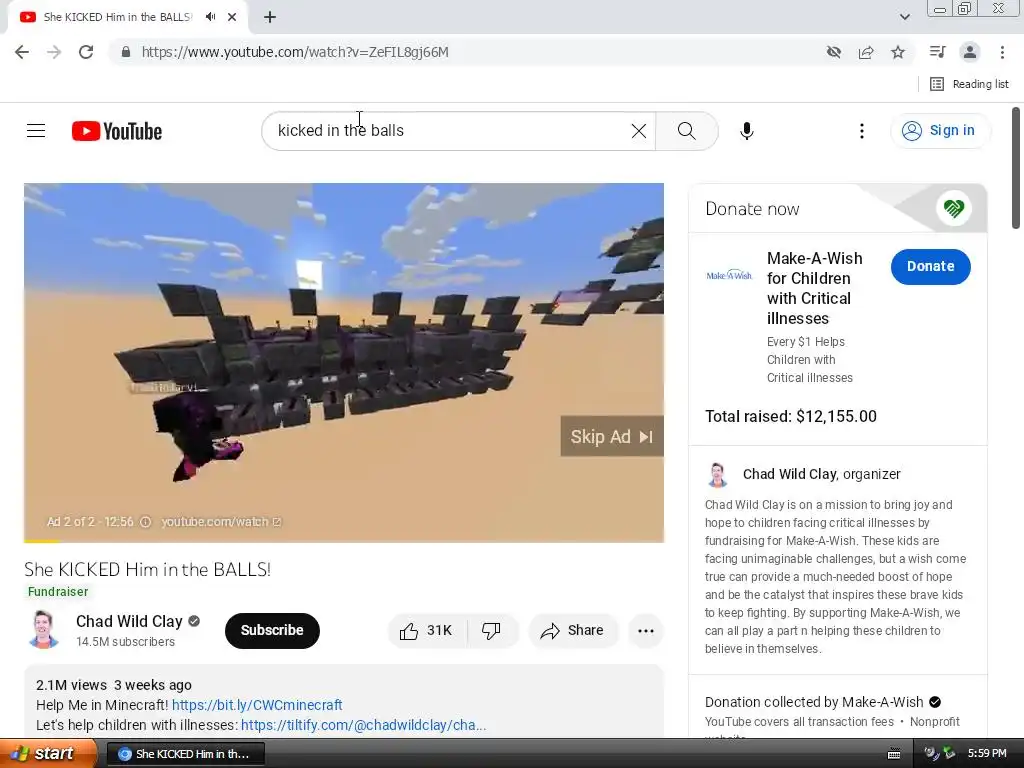Screen dimensions: 1024x768
Task: Open the Windows start menu
Action: pyautogui.click(x=48, y=754)
